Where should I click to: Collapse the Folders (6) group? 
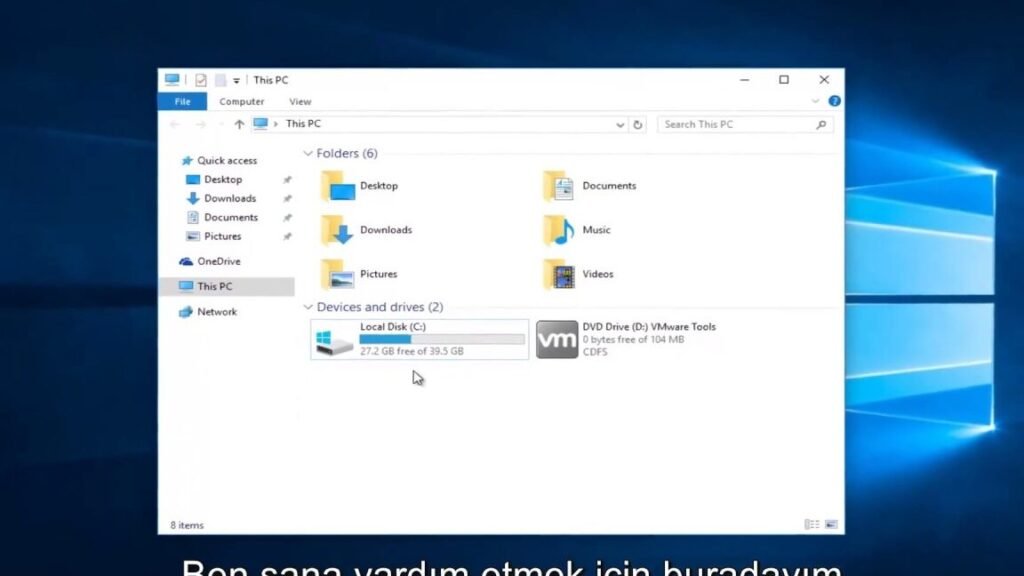tap(308, 153)
